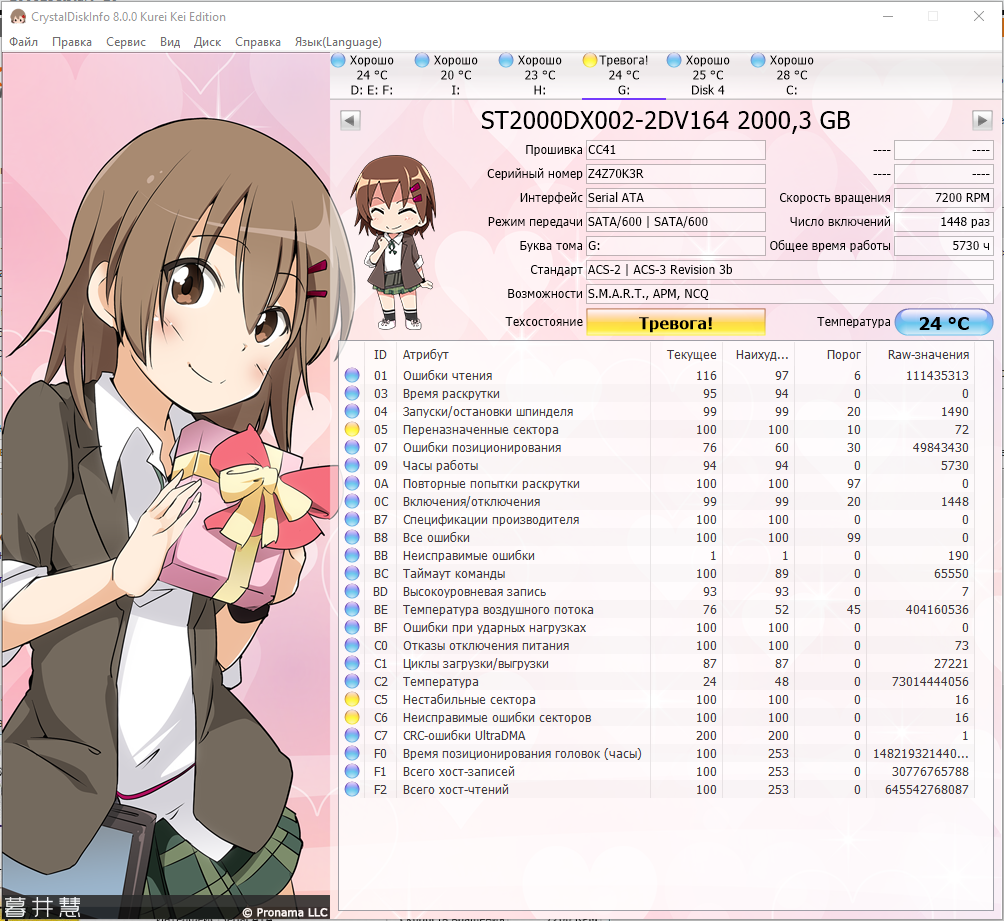The height and width of the screenshot is (921, 1004).
Task: Click the Стандарт ACS-2 field
Action: coord(789,270)
